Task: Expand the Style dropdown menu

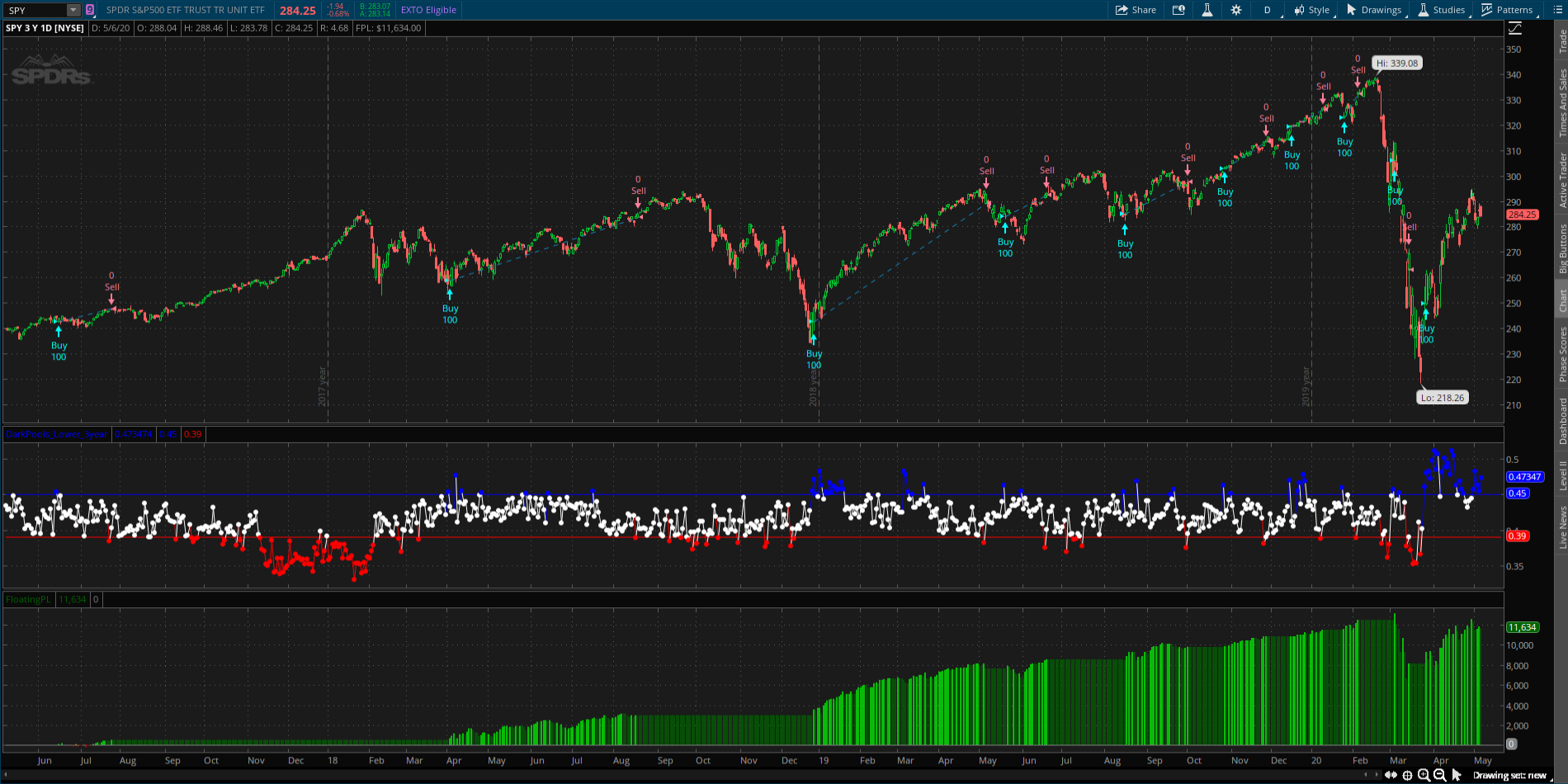Action: pos(1312,10)
